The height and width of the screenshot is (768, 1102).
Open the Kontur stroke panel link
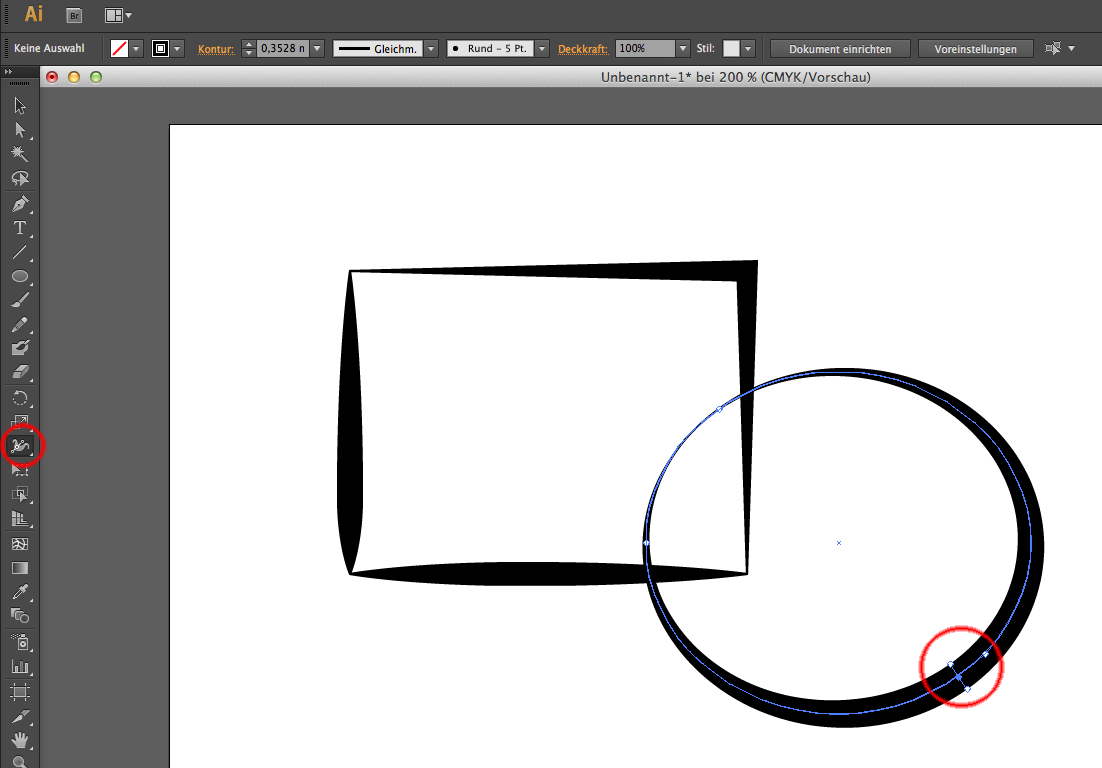click(x=215, y=48)
